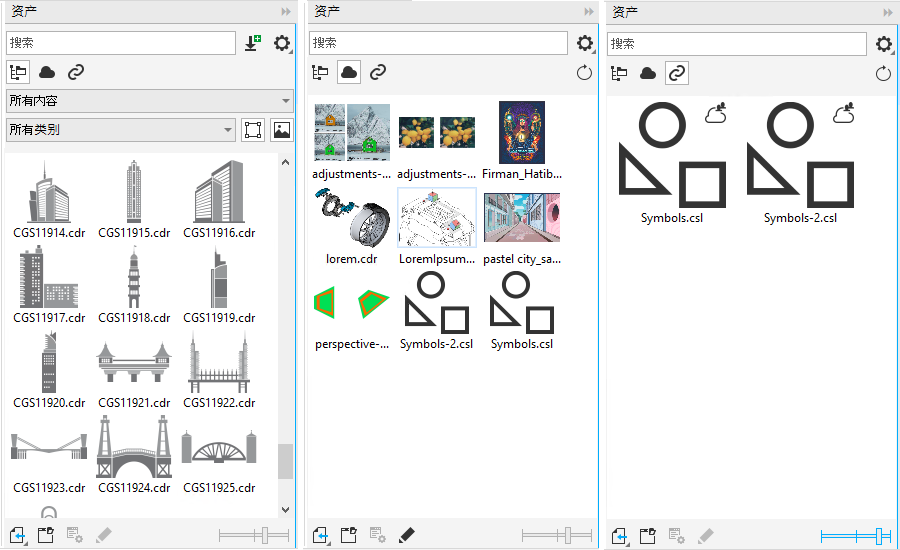Click the refresh icon in the middle panel

[585, 73]
